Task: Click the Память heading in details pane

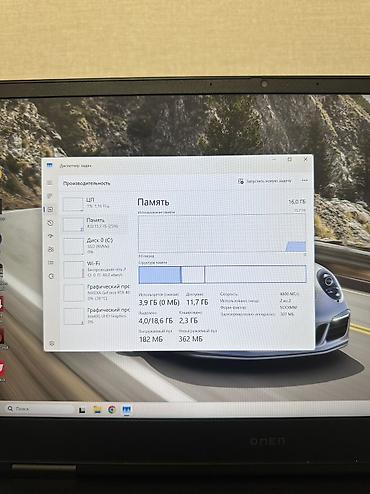Action: point(153,202)
